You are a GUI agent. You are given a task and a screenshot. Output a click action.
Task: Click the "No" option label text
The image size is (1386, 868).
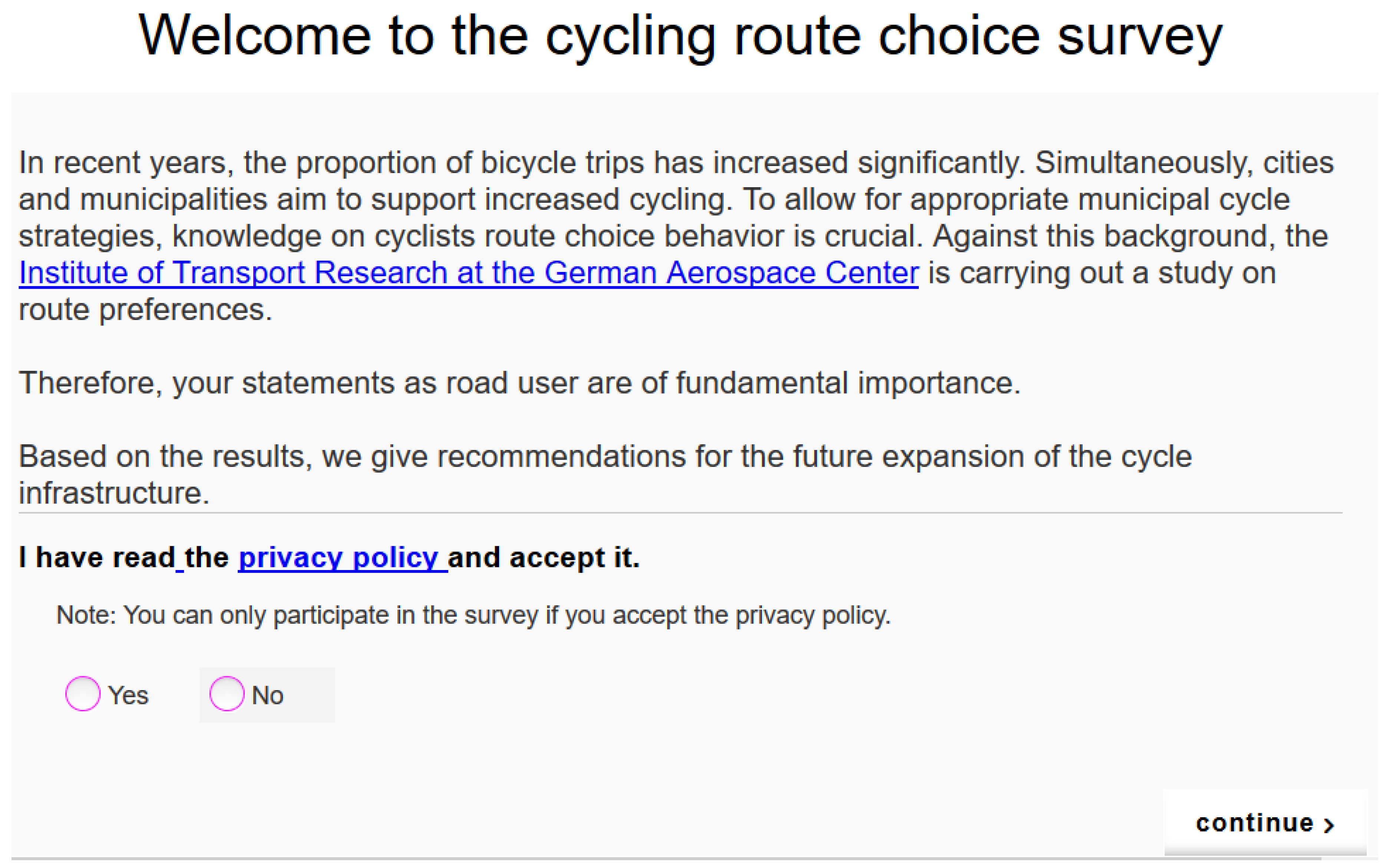(268, 695)
